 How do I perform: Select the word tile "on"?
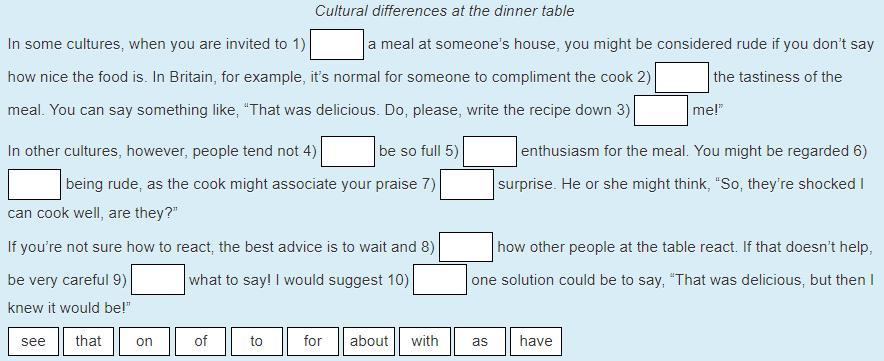[x=144, y=341]
